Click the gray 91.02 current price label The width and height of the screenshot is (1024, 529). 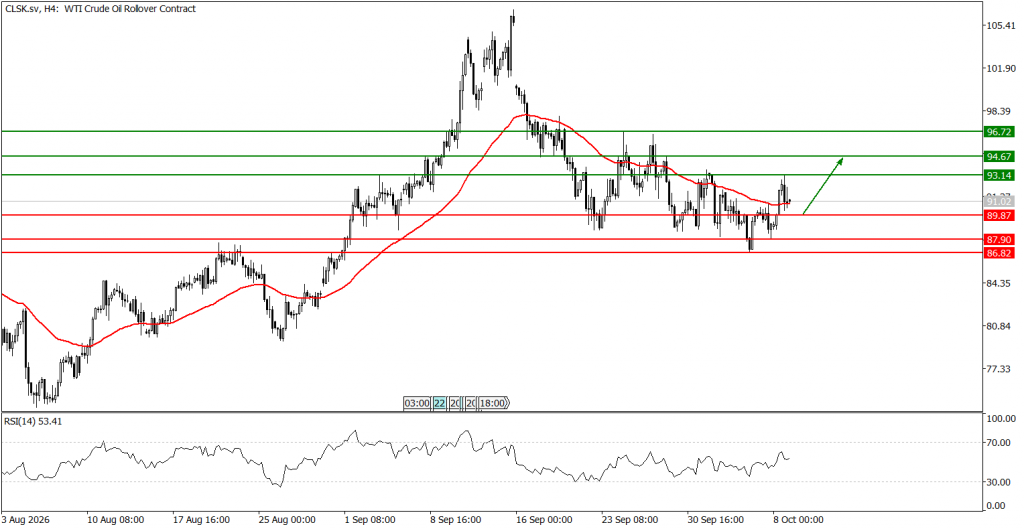[x=999, y=202]
